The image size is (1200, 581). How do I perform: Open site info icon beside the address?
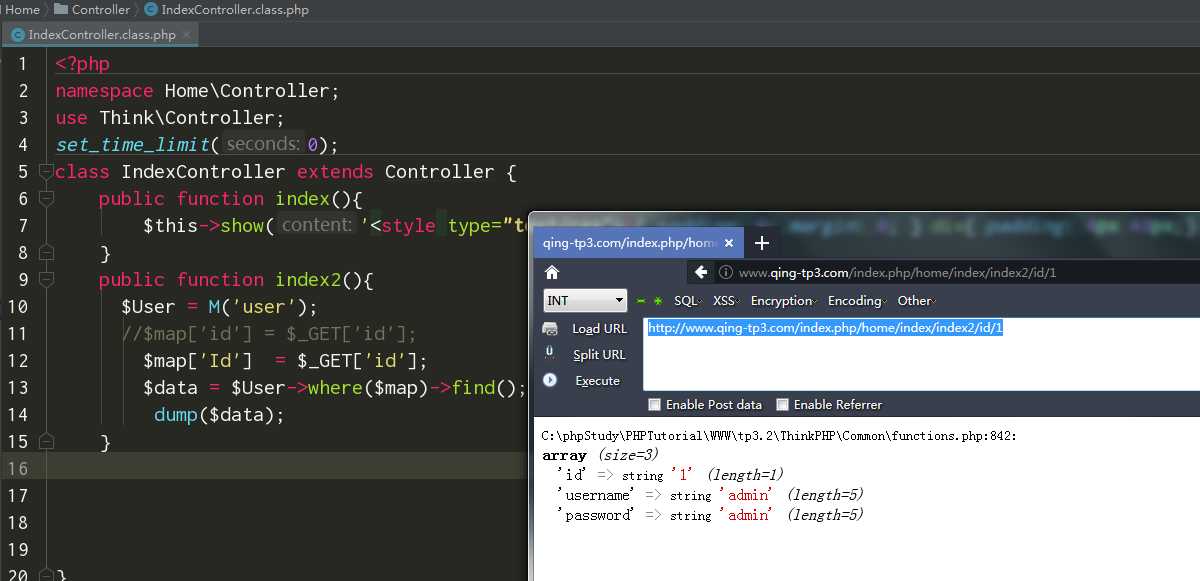click(726, 273)
